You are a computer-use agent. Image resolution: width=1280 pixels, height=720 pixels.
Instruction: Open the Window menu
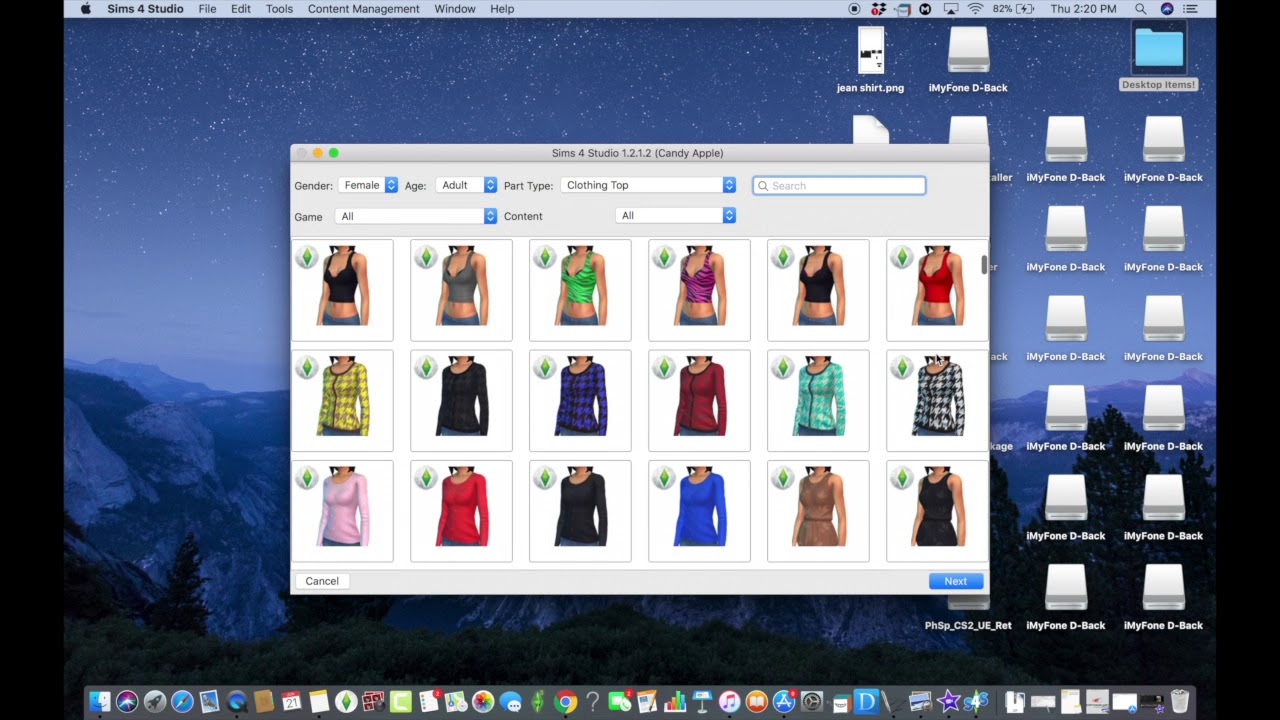coord(455,9)
